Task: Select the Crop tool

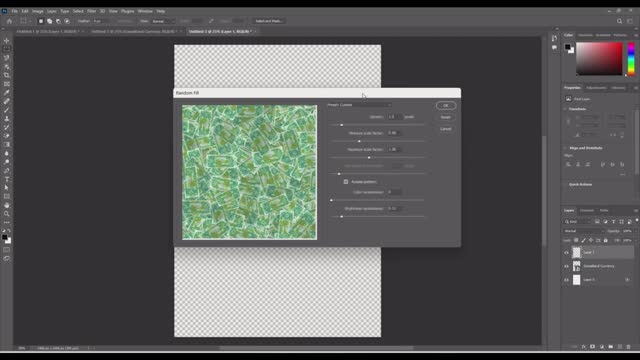Action: (x=7, y=75)
